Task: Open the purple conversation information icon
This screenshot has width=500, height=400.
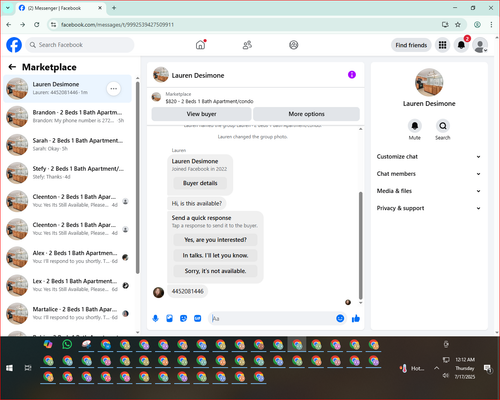Action: pos(352,75)
